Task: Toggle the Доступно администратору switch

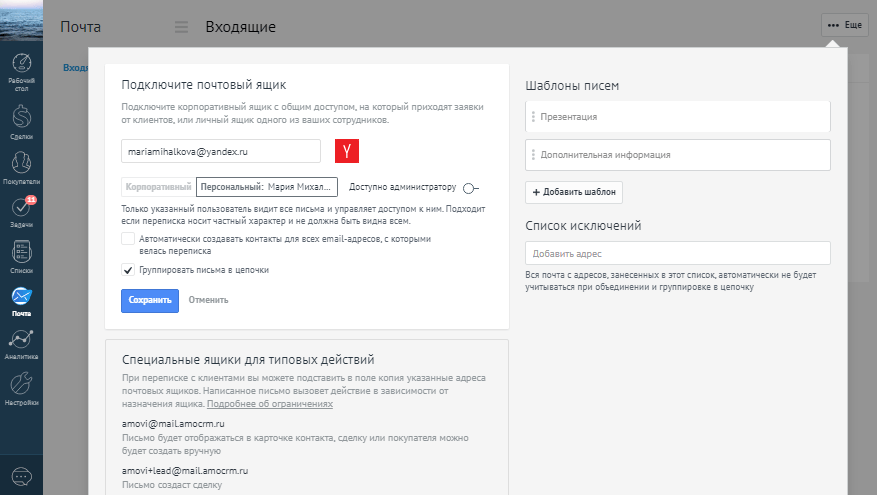Action: point(471,187)
